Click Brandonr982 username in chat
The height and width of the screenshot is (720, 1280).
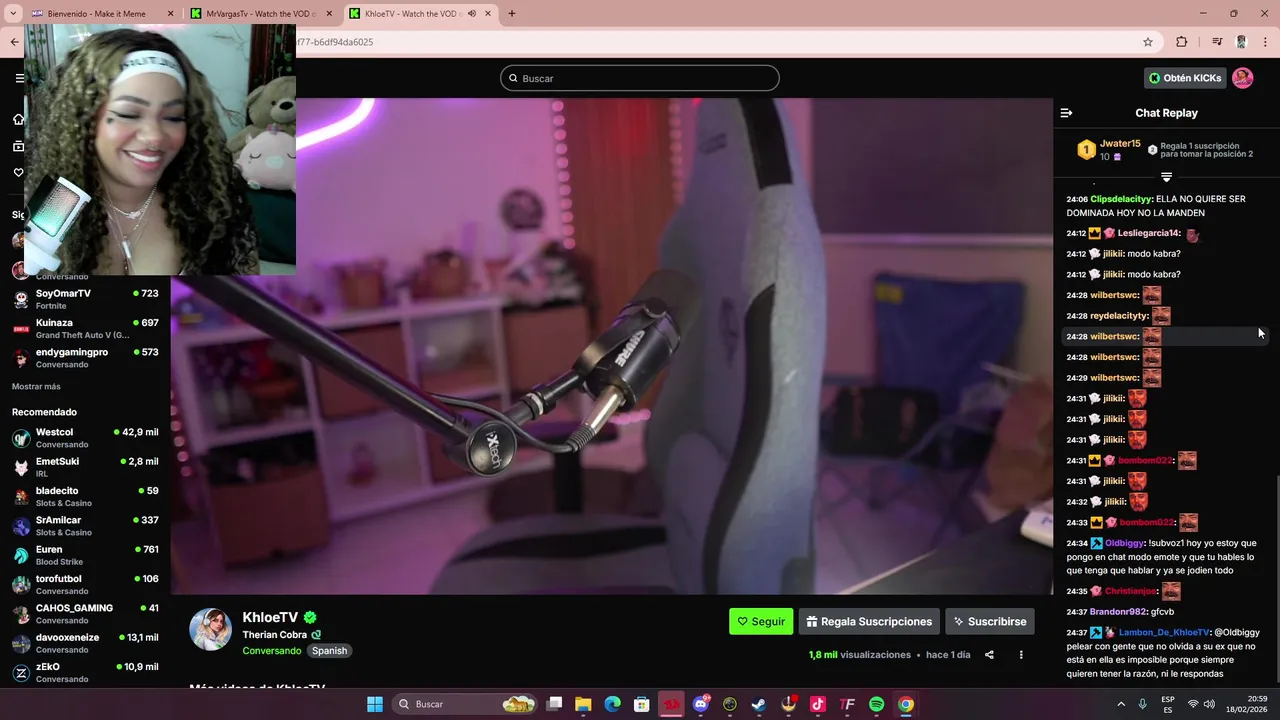(1118, 611)
